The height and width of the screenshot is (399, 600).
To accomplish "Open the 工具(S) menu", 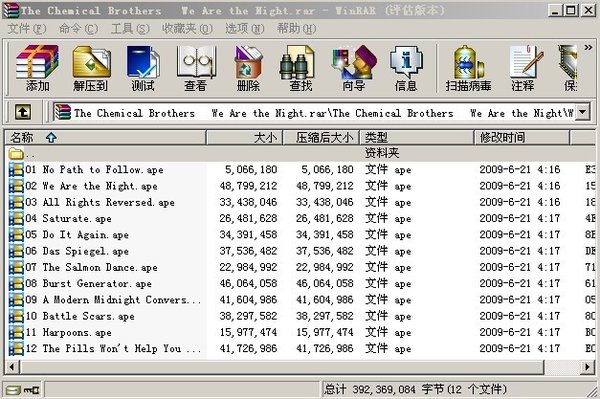I will pyautogui.click(x=130, y=29).
